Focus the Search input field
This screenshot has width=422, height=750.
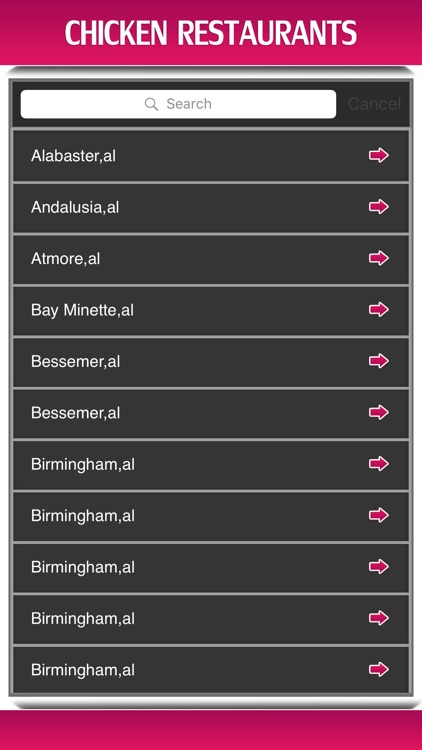coord(178,104)
